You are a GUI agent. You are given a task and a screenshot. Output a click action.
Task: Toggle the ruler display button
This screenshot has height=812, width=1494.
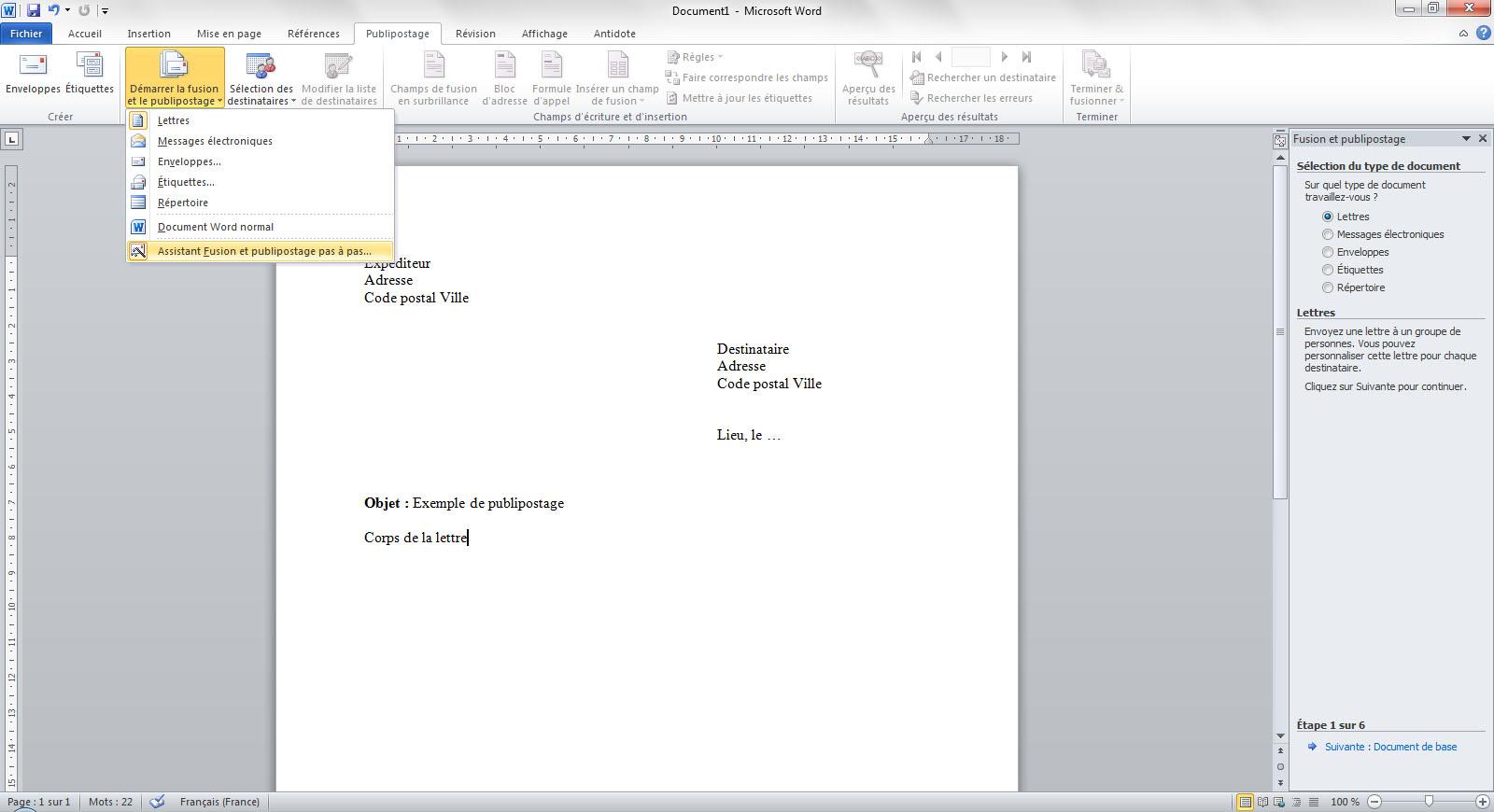pos(1279,141)
